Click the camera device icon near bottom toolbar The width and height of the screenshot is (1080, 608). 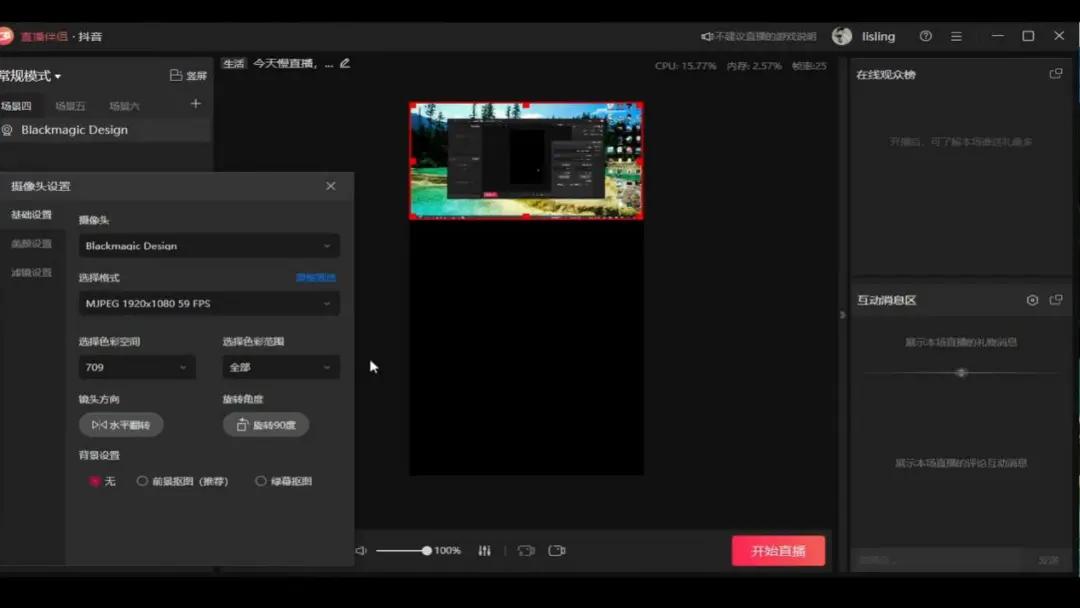point(526,550)
